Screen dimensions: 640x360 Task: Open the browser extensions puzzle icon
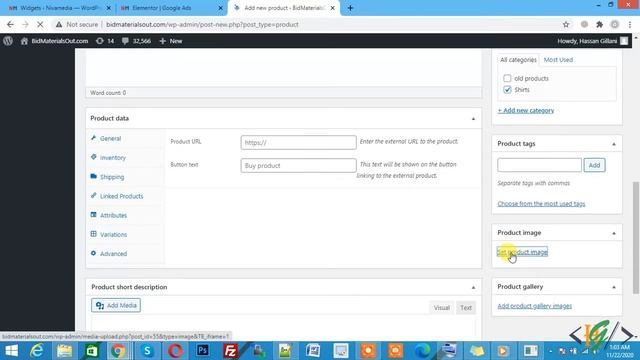click(x=599, y=24)
